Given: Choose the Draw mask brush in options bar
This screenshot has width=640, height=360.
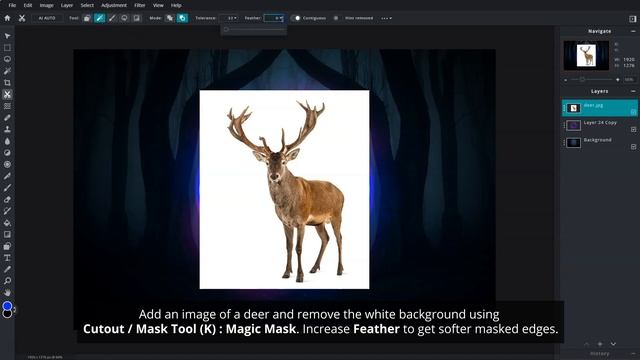Looking at the screenshot, I should [x=112, y=18].
